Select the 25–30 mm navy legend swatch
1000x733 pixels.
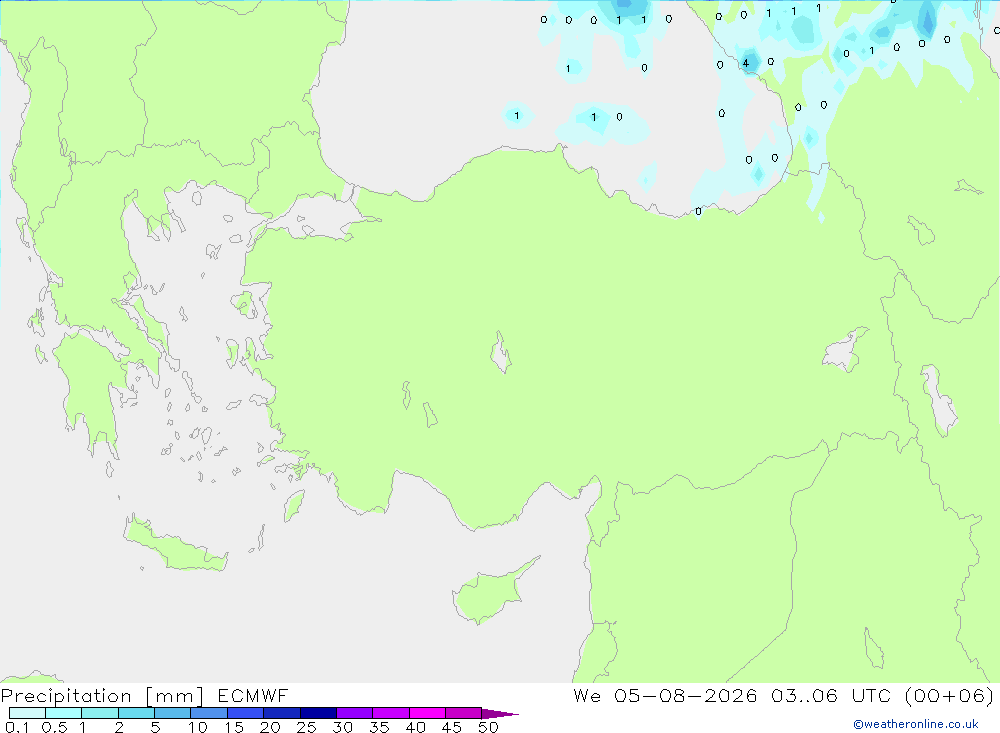pyautogui.click(x=318, y=713)
